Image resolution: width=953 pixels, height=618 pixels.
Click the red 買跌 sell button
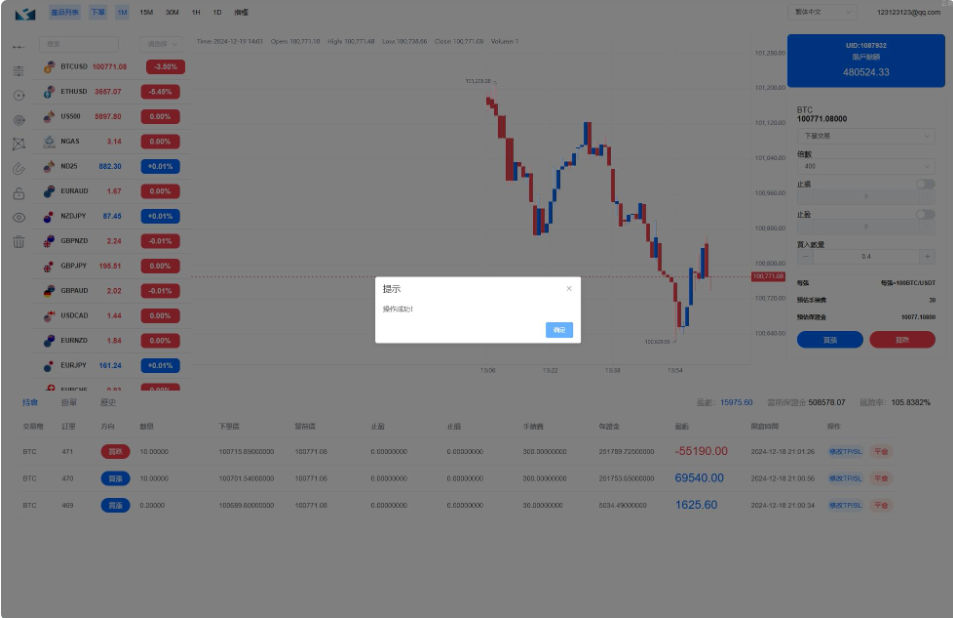902,339
